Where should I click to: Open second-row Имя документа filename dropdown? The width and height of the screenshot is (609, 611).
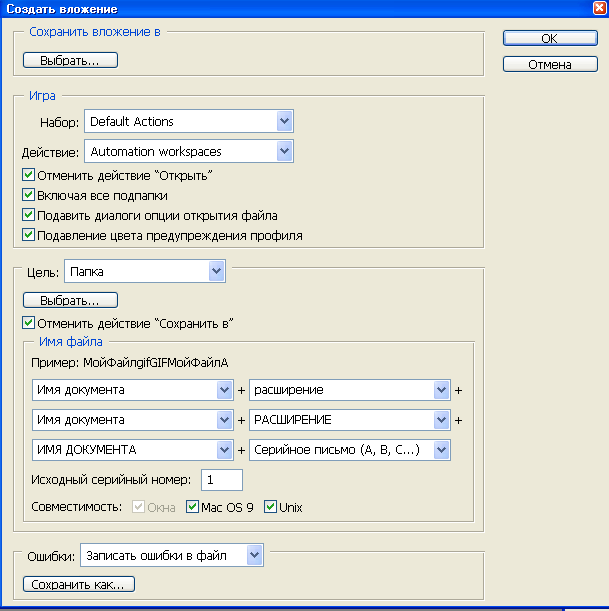coord(132,420)
